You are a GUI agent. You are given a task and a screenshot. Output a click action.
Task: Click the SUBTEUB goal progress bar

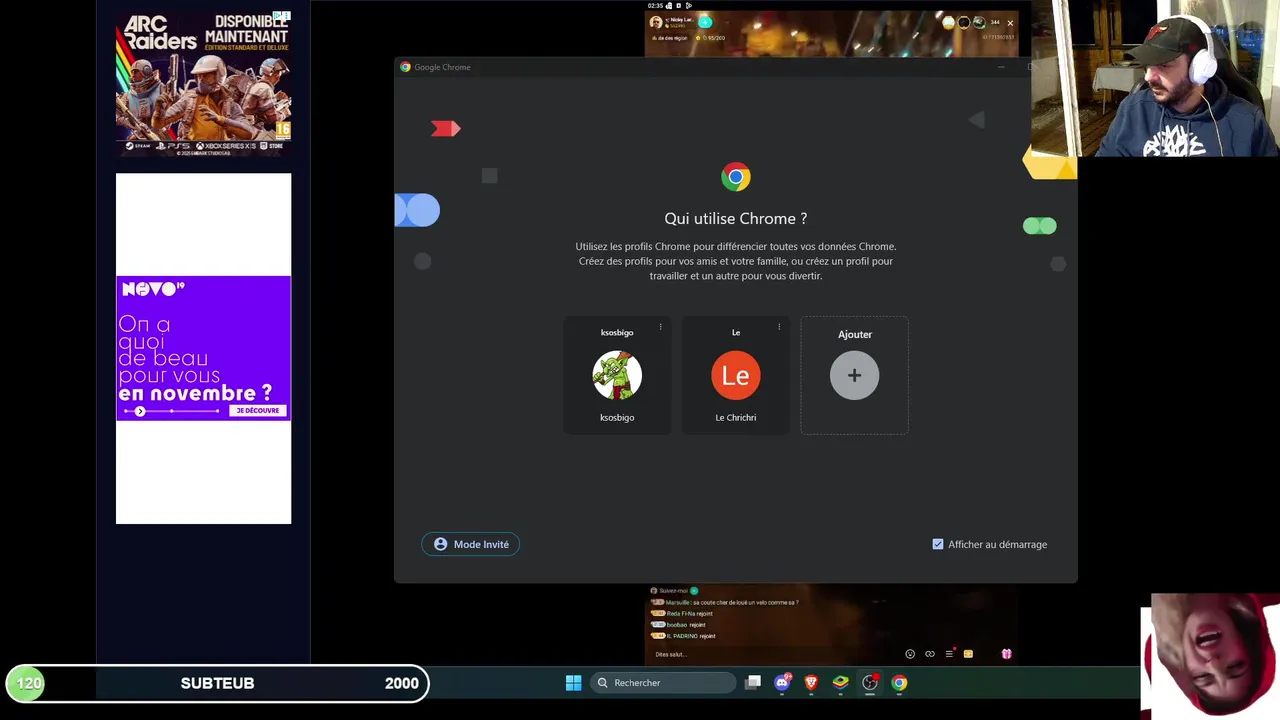point(217,683)
